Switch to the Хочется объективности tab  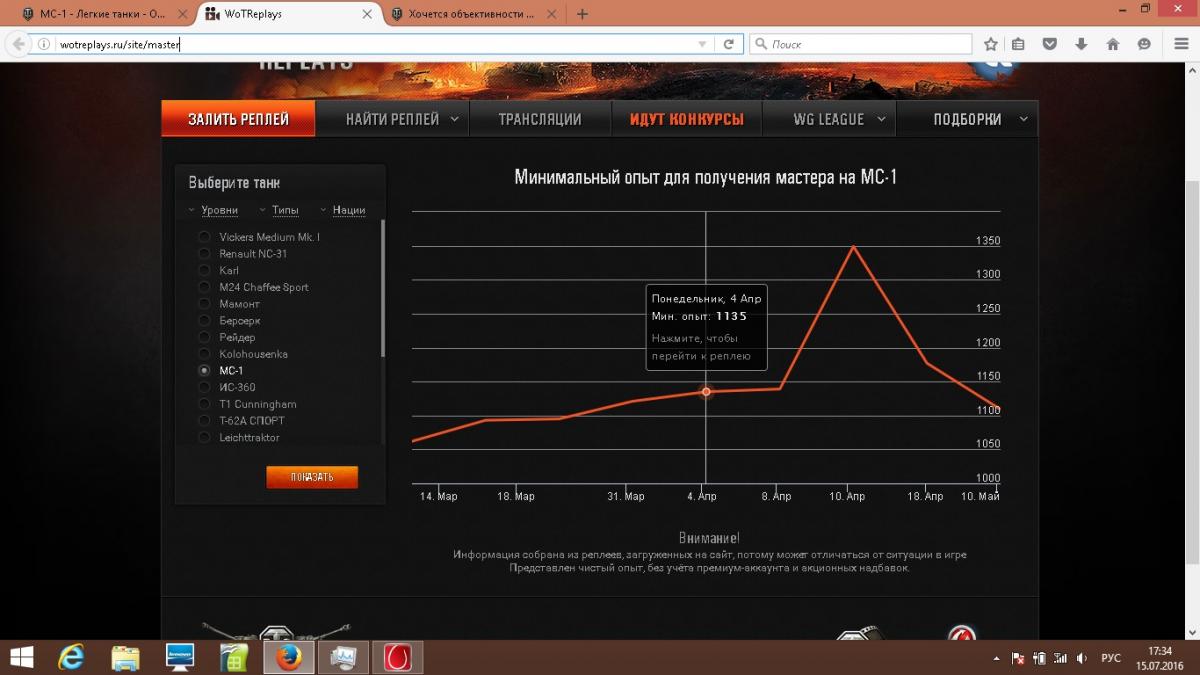[x=470, y=14]
